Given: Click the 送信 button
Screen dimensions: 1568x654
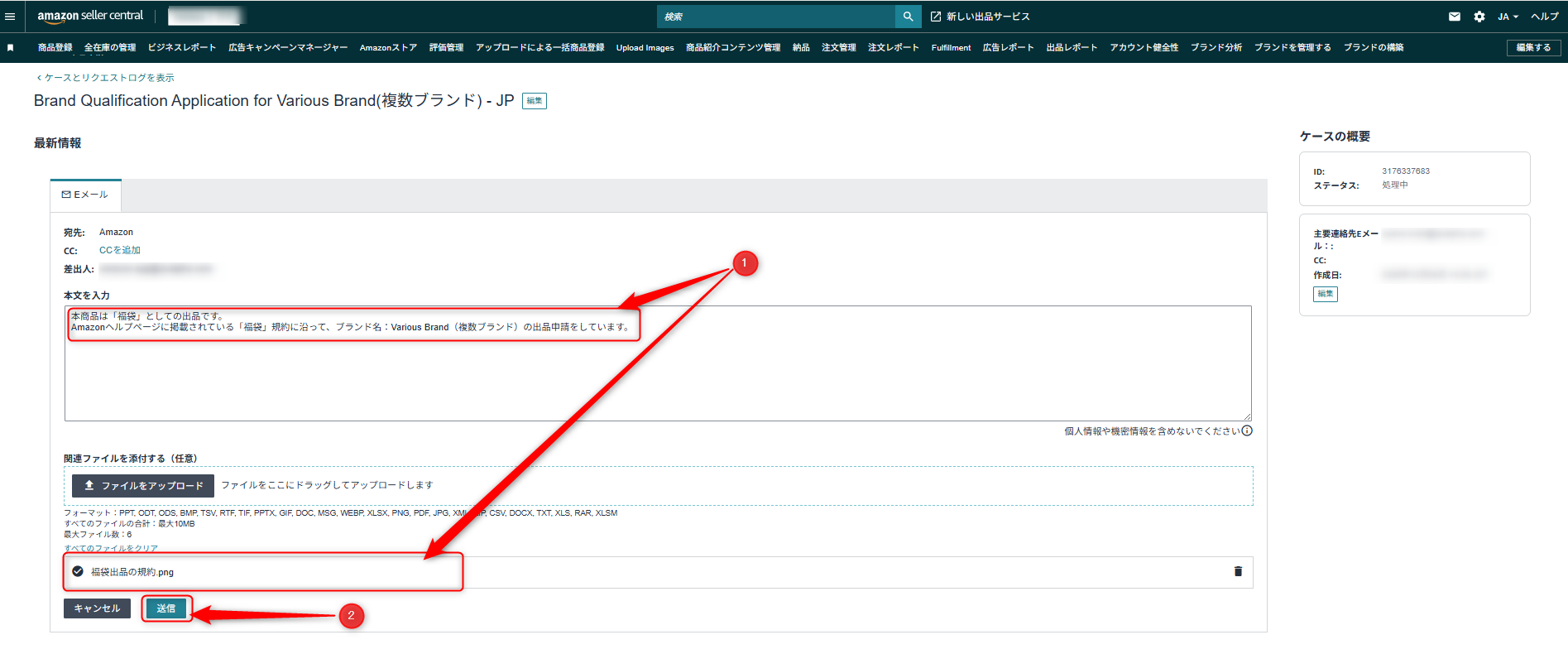Looking at the screenshot, I should pyautogui.click(x=166, y=608).
